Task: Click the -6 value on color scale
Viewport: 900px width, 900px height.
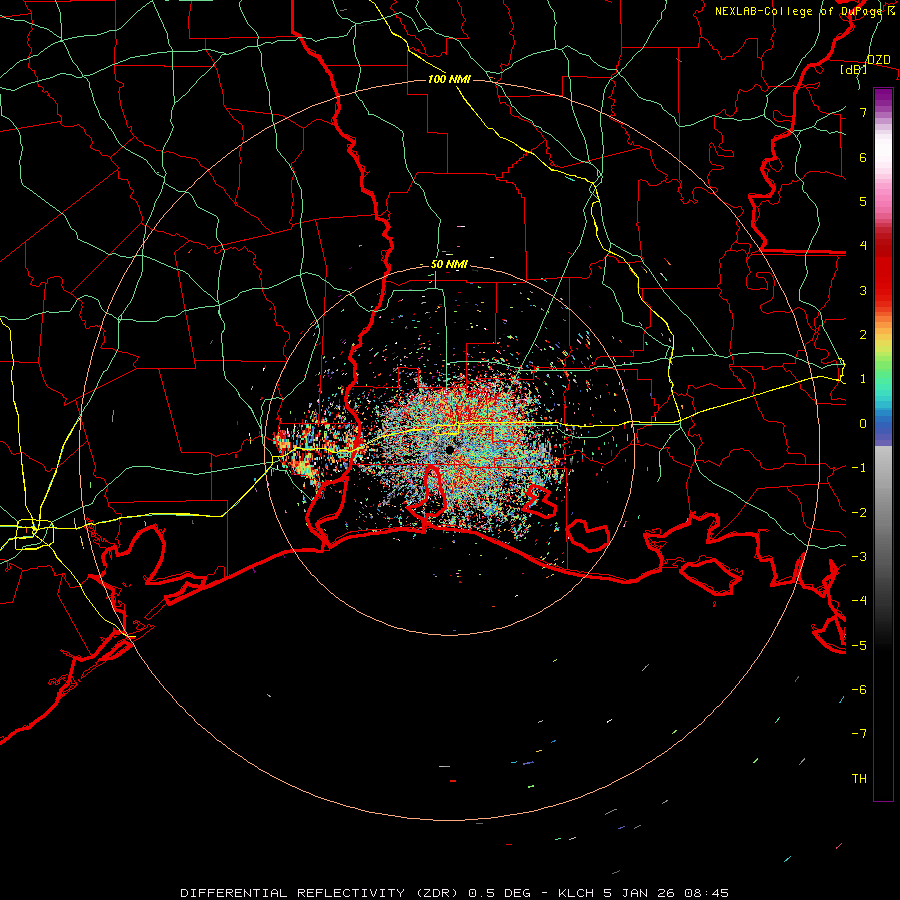Action: [859, 690]
